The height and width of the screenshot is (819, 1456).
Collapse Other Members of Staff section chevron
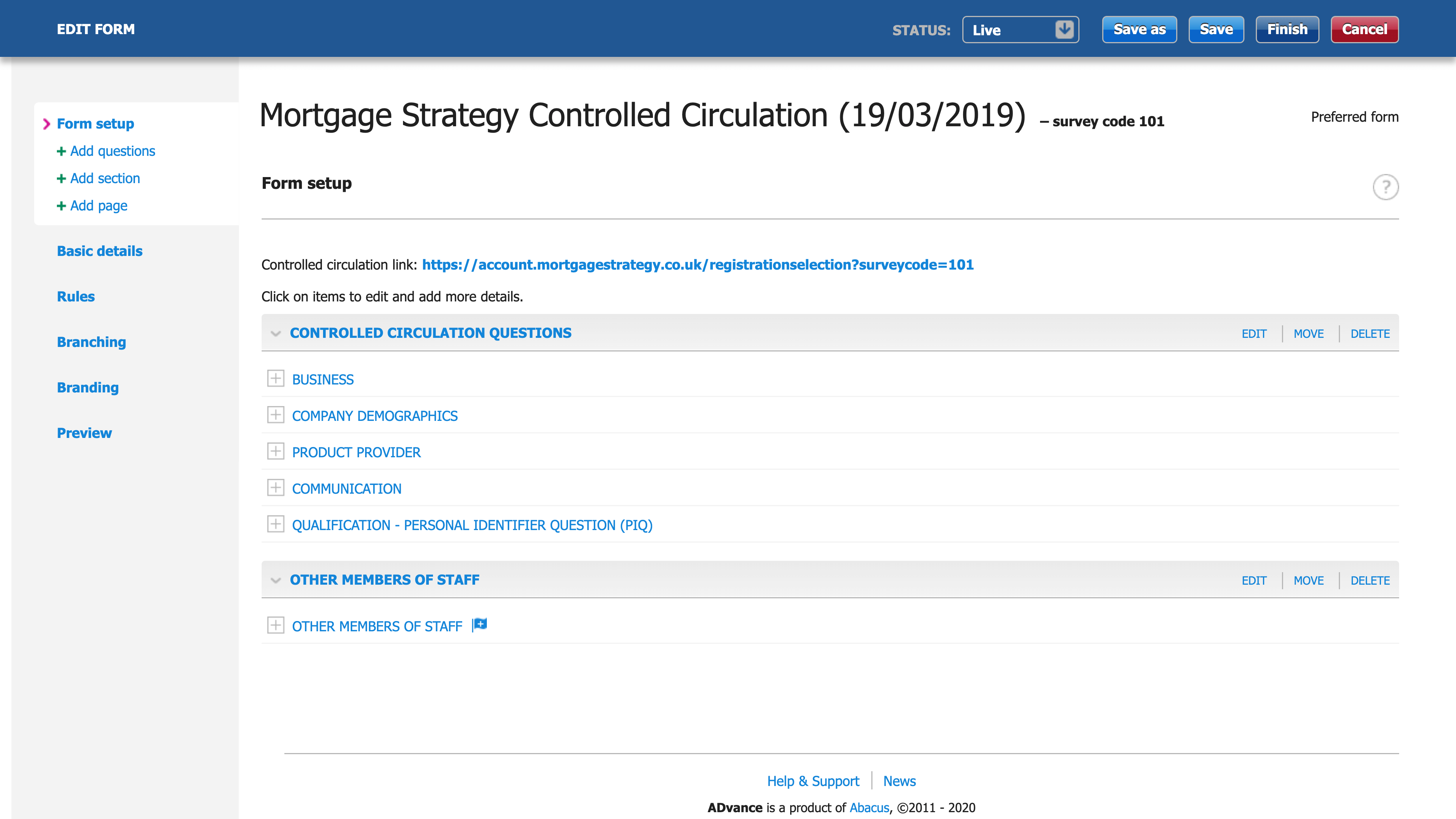tap(276, 581)
